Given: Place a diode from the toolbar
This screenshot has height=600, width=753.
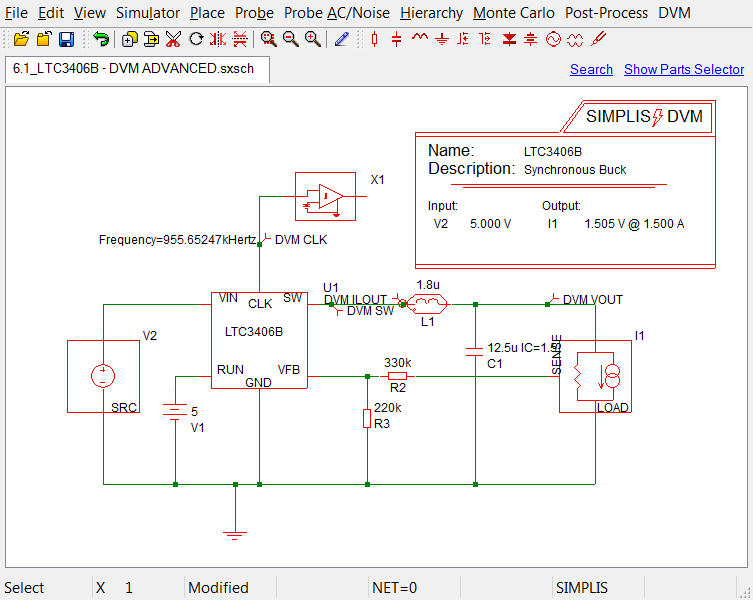Looking at the screenshot, I should coord(510,39).
